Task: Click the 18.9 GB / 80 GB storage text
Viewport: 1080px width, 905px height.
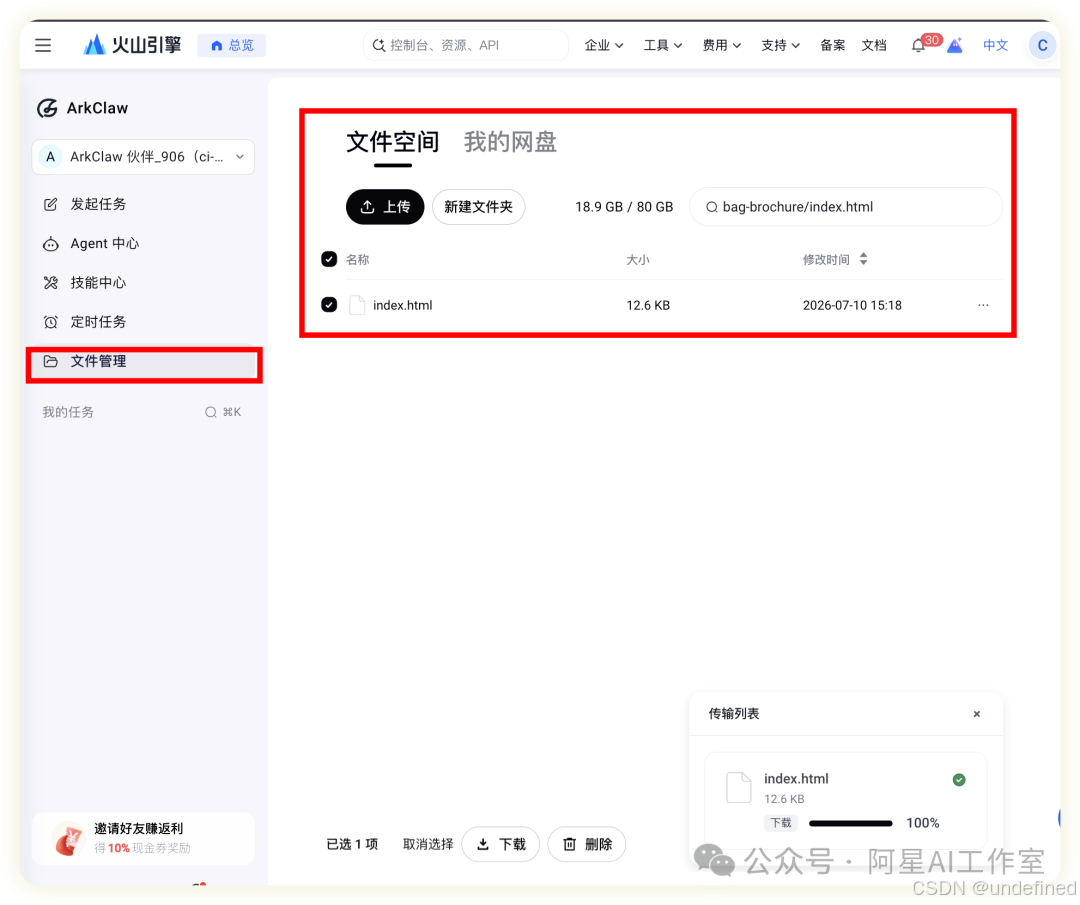Action: (624, 207)
